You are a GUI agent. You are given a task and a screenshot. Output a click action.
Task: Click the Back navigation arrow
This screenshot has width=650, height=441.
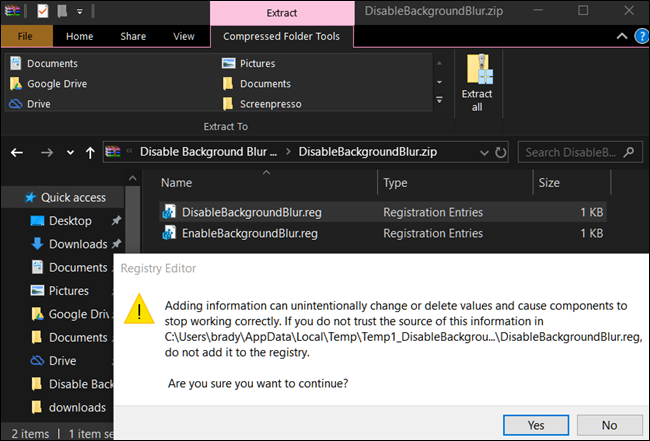(x=17, y=153)
